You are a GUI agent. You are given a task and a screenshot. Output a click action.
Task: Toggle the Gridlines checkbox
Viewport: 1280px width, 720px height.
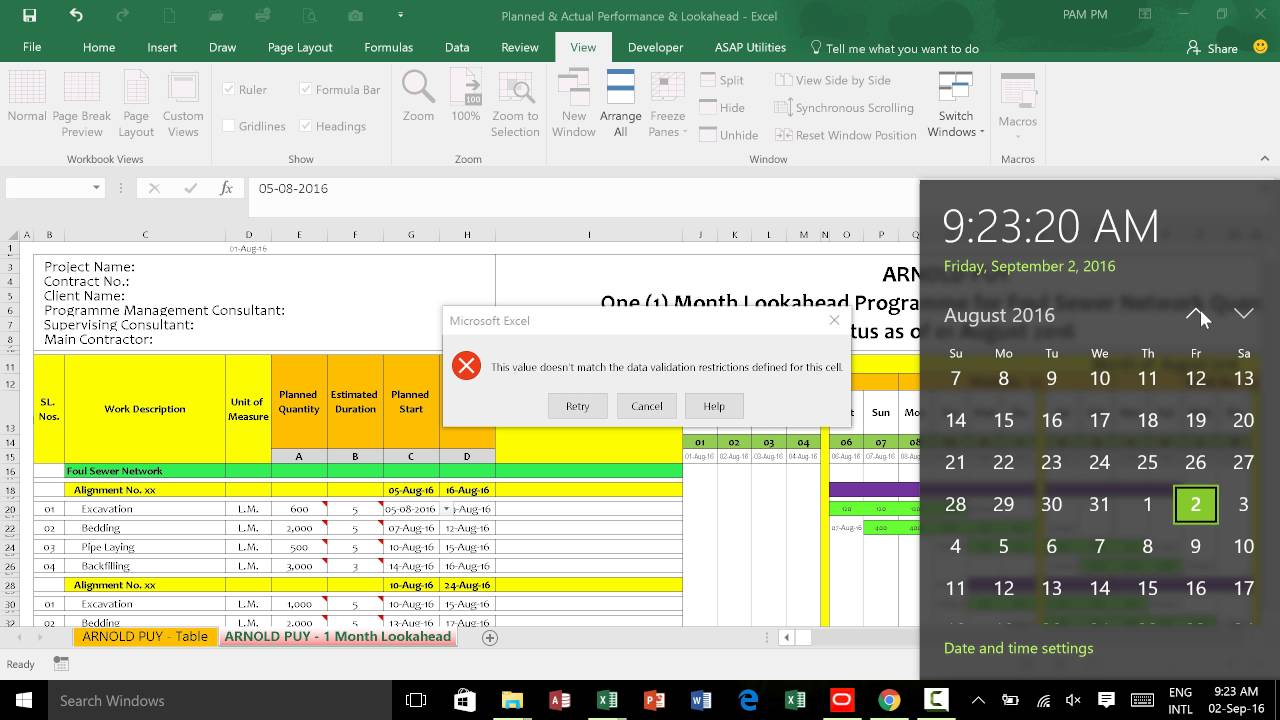229,126
